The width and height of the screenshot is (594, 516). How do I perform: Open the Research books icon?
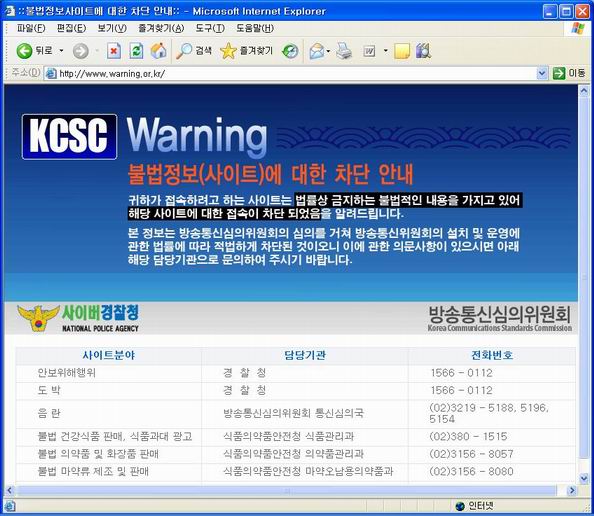click(423, 51)
